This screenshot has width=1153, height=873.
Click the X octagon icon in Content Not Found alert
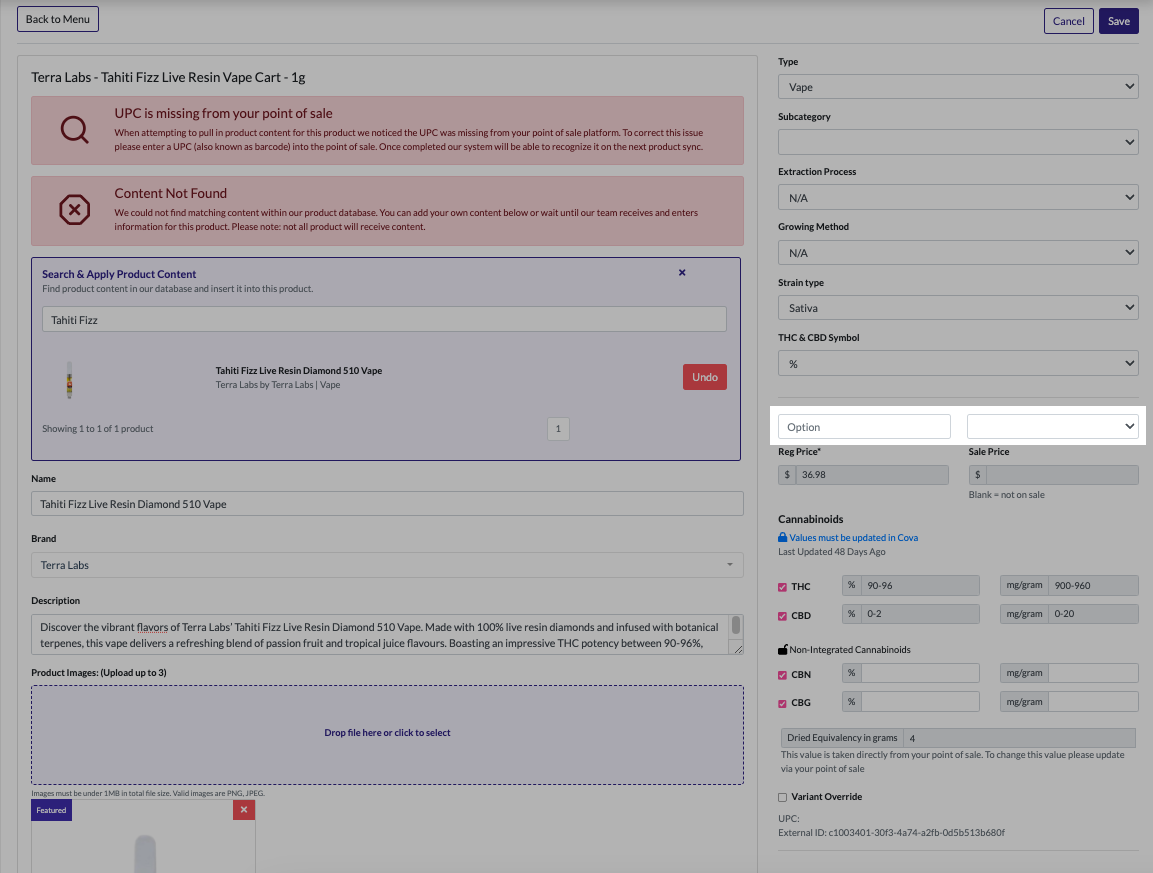(74, 210)
